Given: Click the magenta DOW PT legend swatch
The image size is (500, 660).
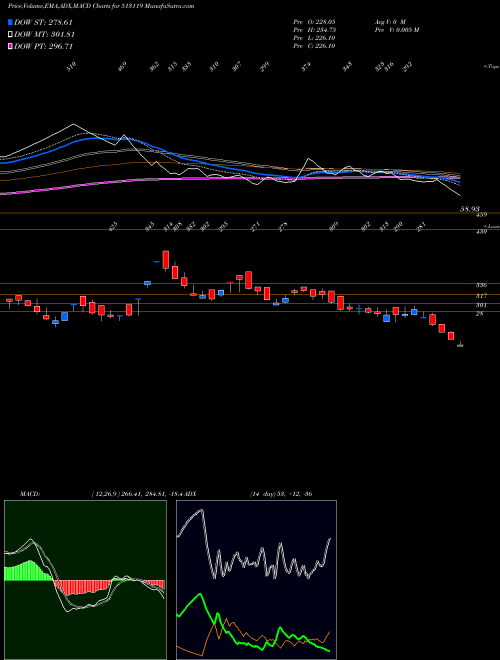Looking at the screenshot, I should (10, 46).
